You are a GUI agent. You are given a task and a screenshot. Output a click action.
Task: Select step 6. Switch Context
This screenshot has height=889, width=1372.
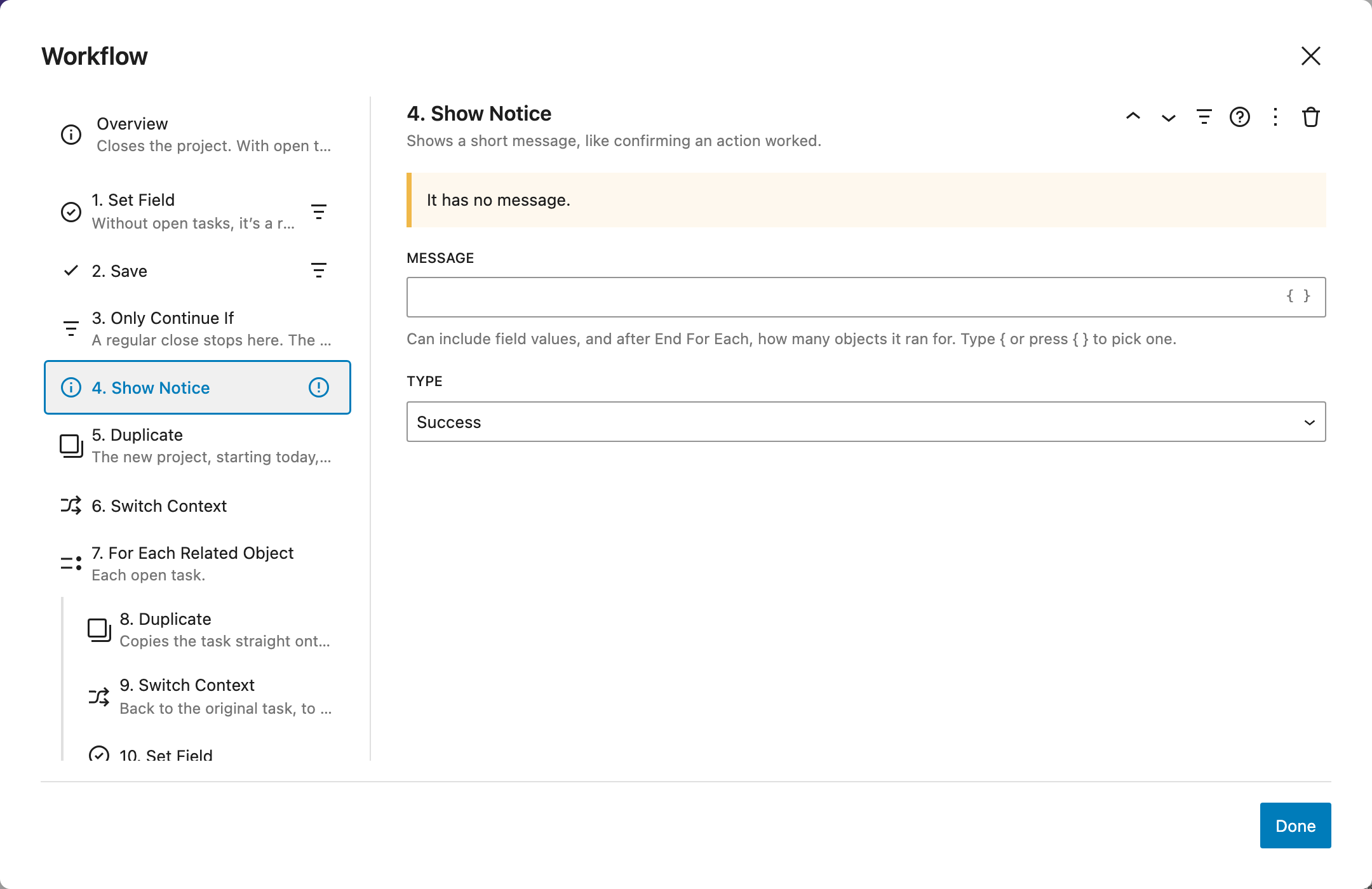point(197,505)
